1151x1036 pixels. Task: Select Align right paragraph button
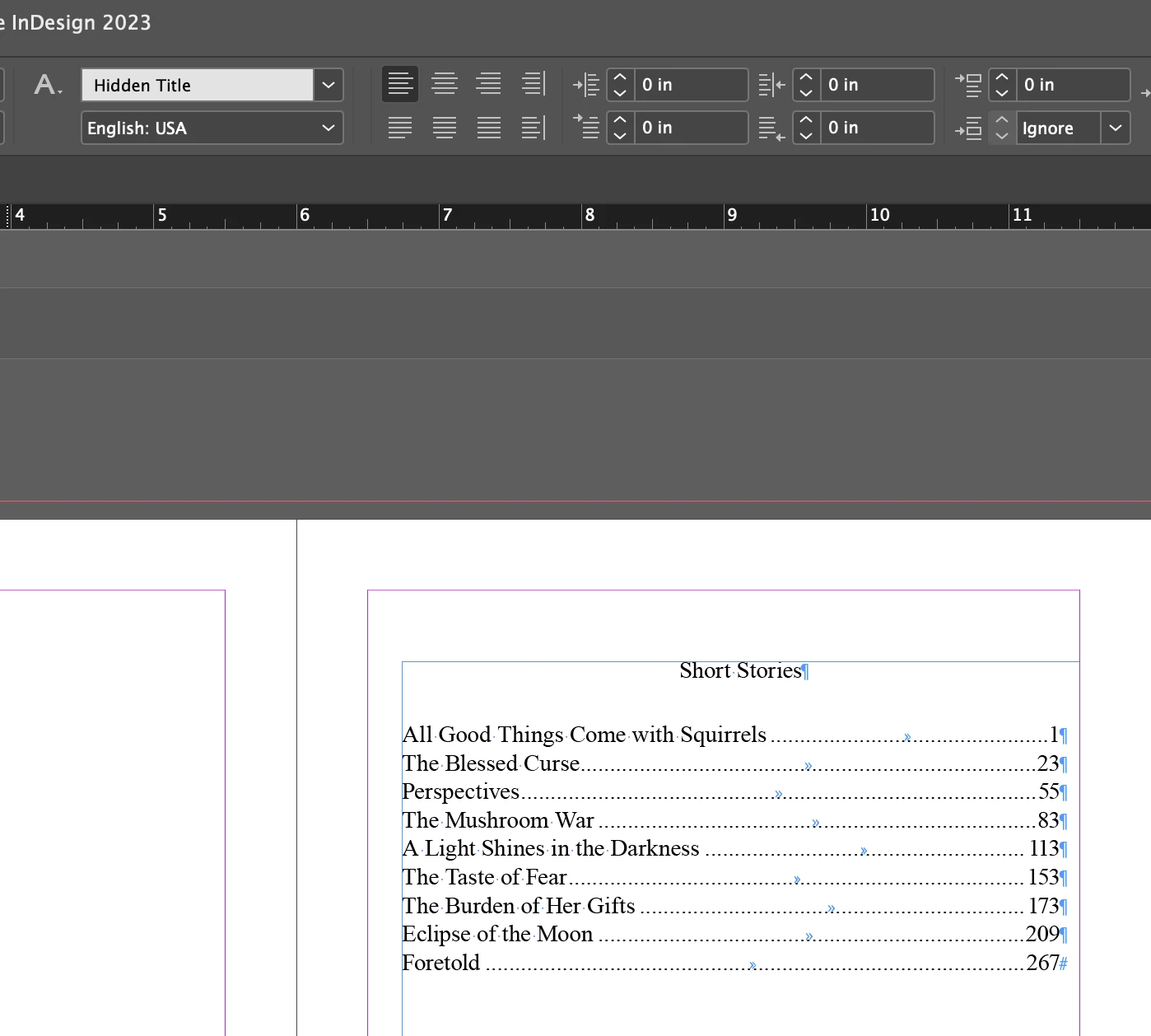coord(489,84)
